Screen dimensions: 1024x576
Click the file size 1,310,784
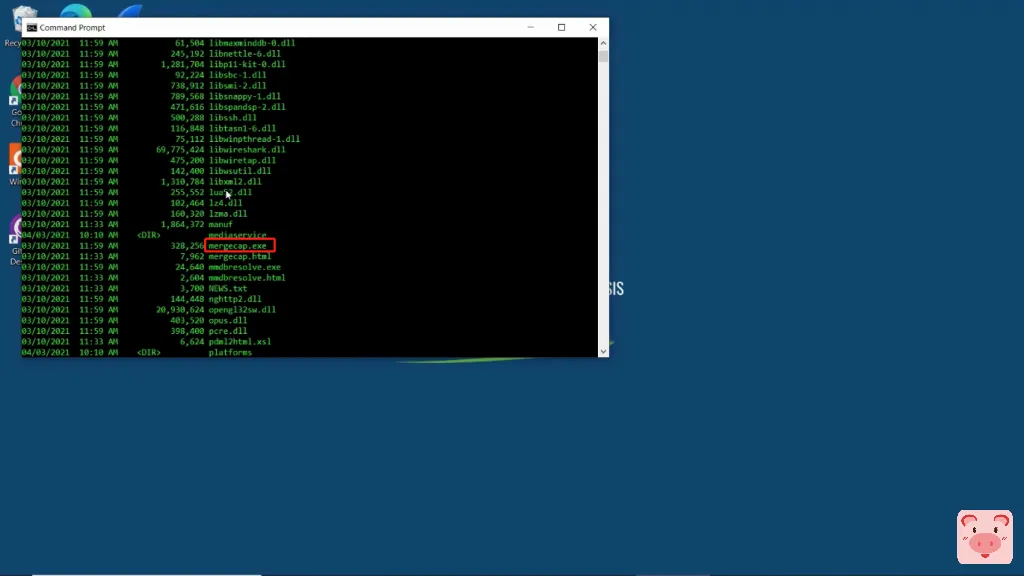click(x=183, y=182)
